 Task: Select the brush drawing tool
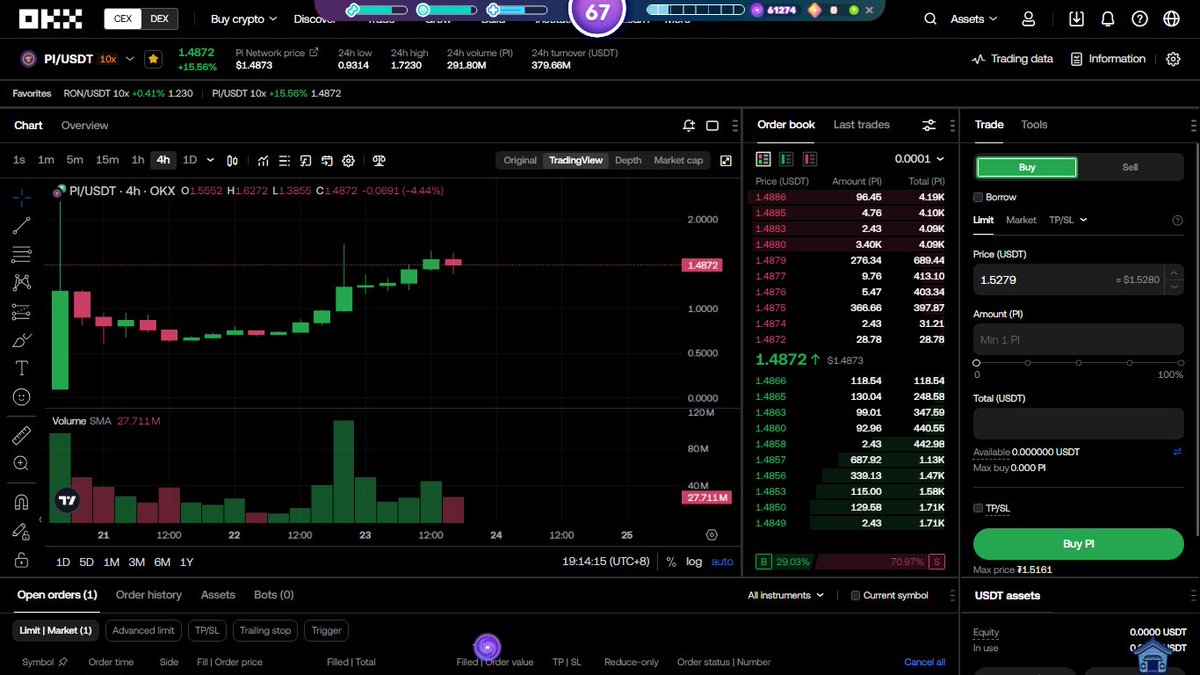click(x=21, y=340)
